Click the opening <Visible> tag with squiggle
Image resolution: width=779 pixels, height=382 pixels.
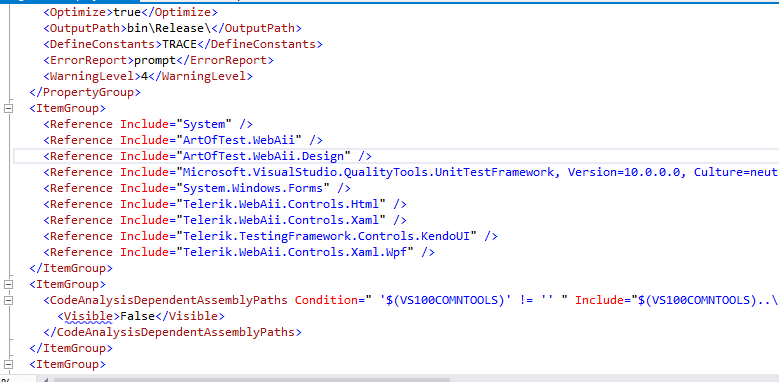[x=88, y=316]
